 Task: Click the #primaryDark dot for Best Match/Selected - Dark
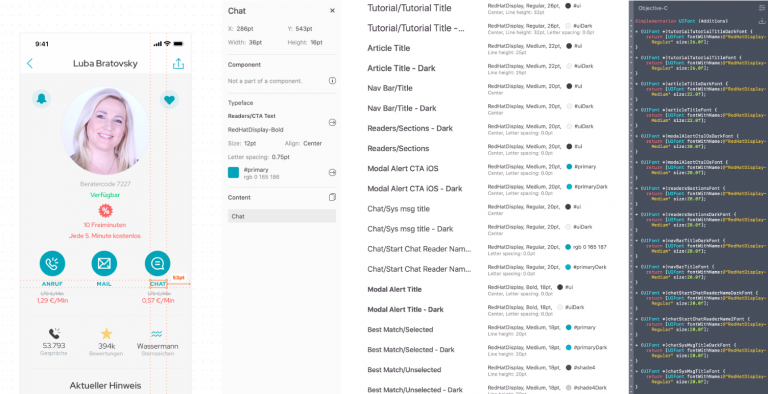[x=569, y=347]
